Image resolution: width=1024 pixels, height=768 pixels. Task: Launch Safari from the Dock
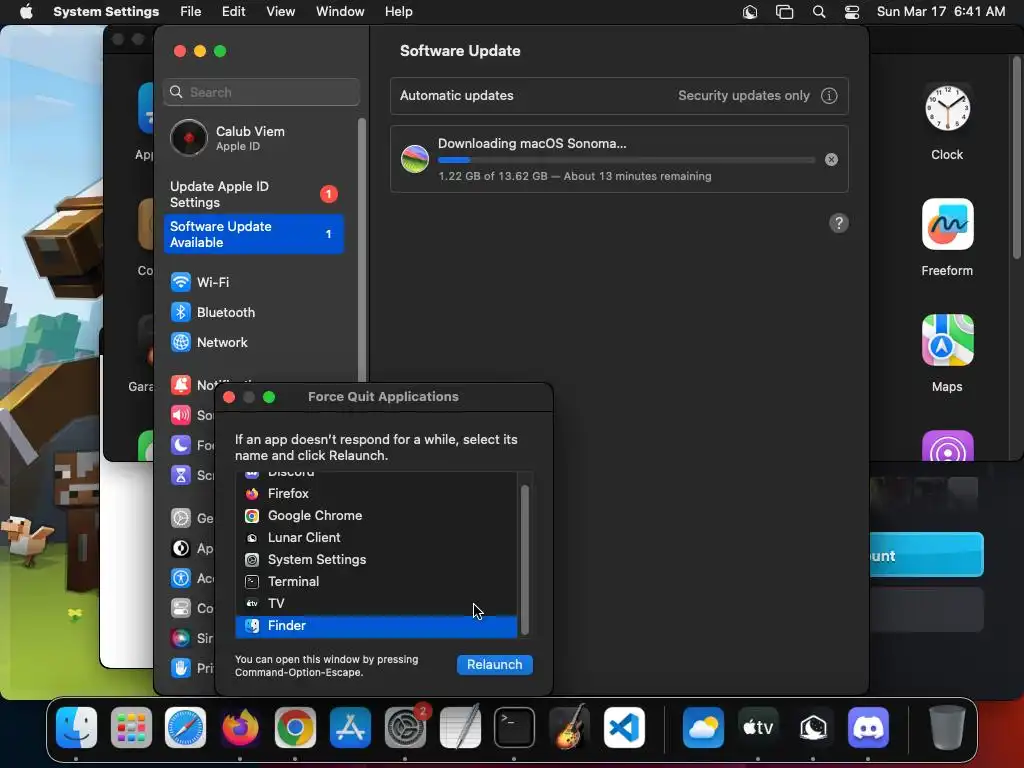click(185, 727)
